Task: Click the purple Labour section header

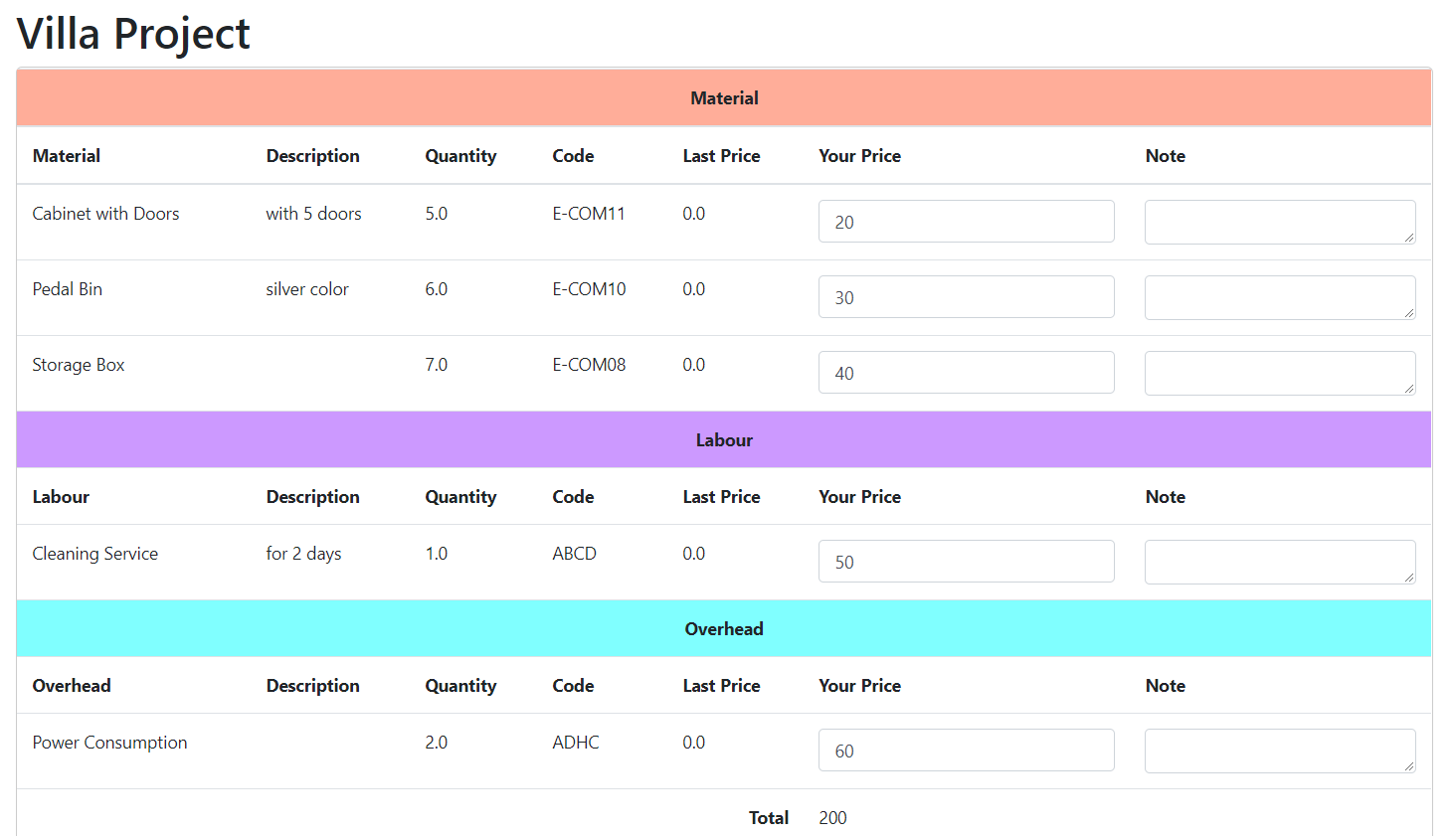Action: click(724, 439)
